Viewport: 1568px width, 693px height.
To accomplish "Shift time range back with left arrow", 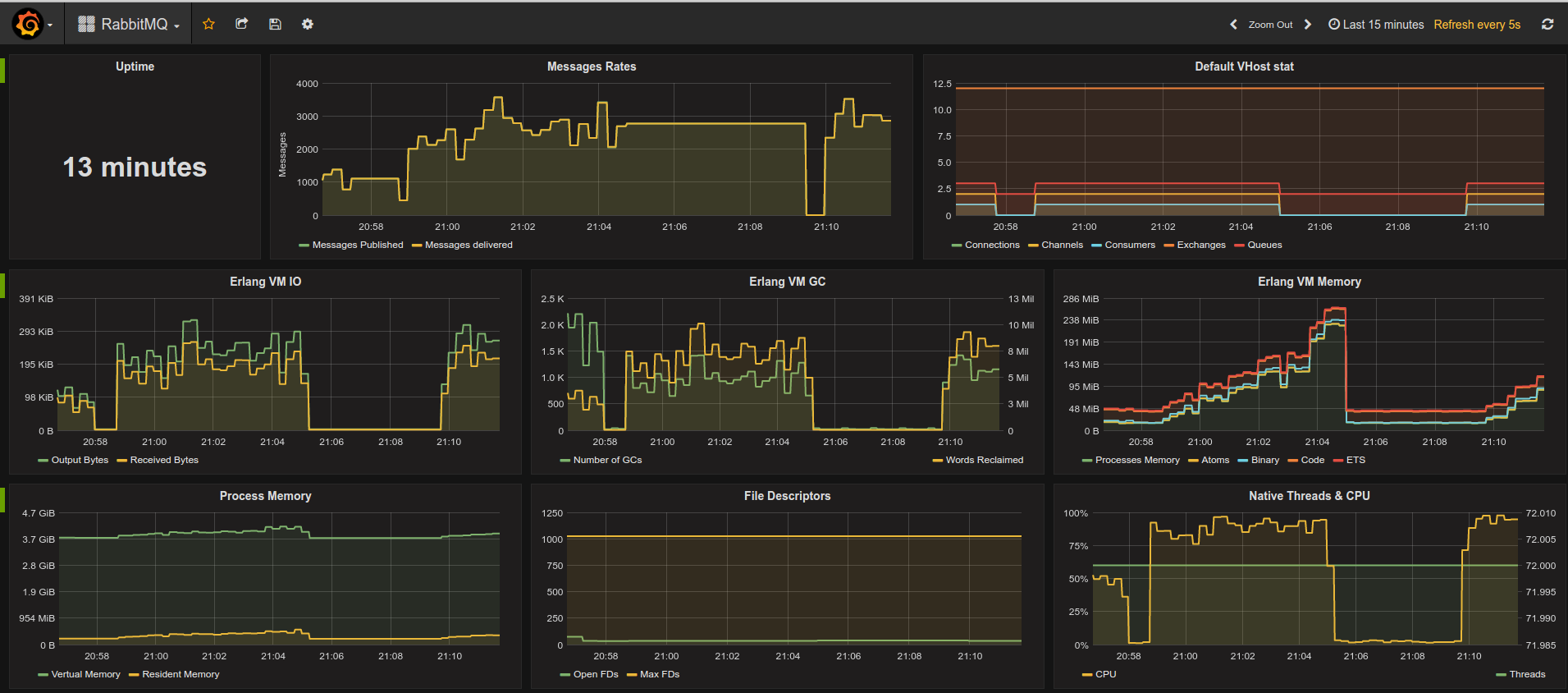I will coord(1233,25).
